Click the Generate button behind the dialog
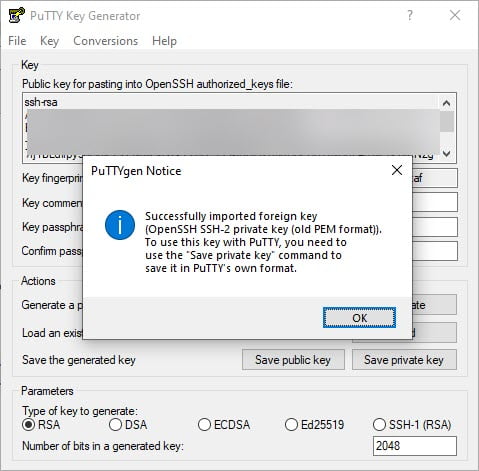The height and width of the screenshot is (471, 479). pyautogui.click(x=435, y=304)
